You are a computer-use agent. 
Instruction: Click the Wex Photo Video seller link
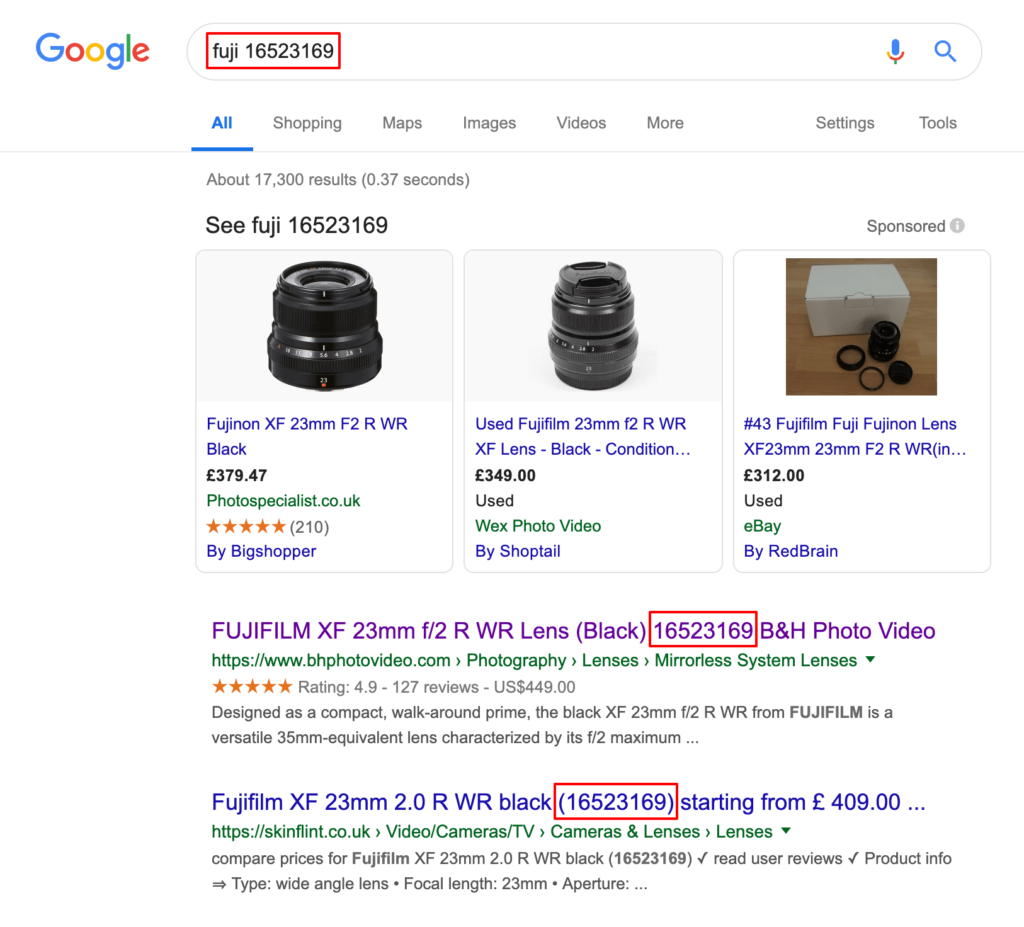coord(538,525)
